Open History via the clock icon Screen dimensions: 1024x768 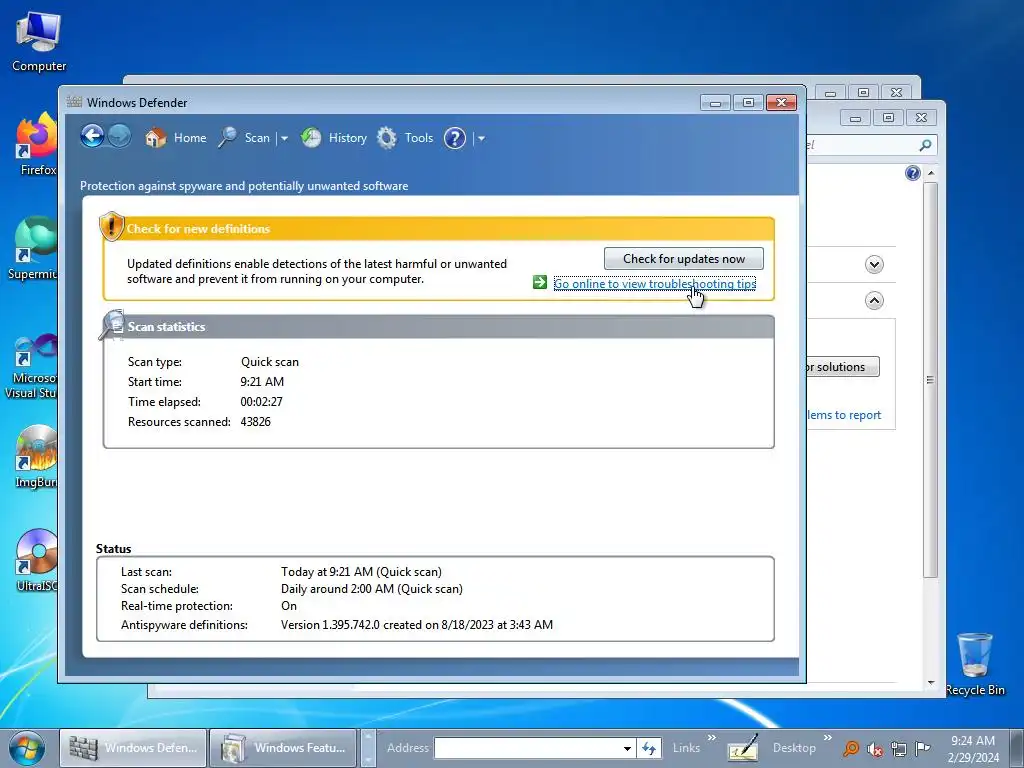pyautogui.click(x=311, y=137)
